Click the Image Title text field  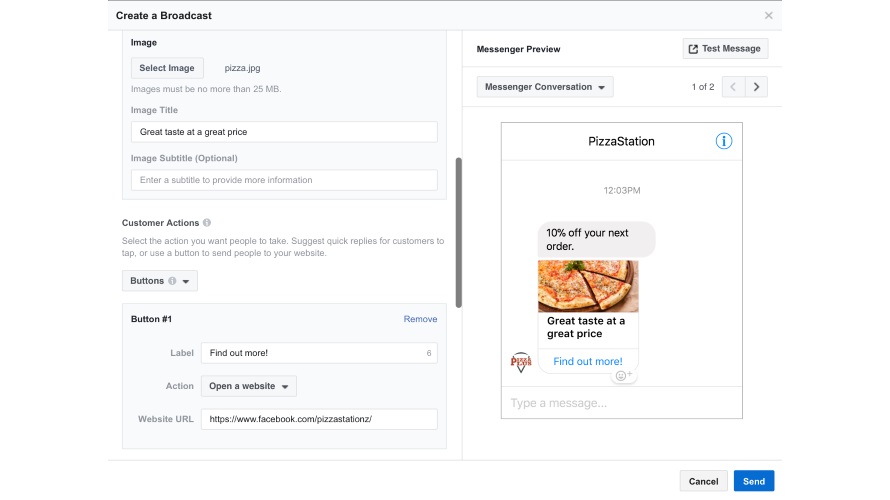tap(284, 132)
